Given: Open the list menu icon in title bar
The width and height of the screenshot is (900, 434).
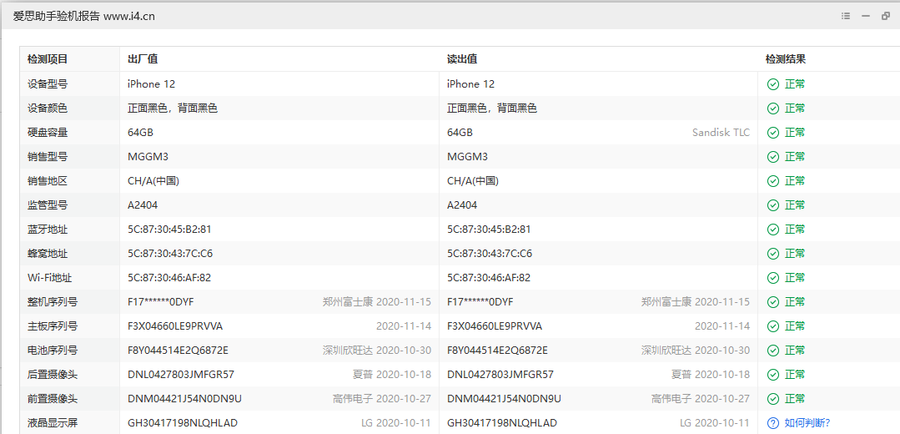Looking at the screenshot, I should (x=845, y=16).
